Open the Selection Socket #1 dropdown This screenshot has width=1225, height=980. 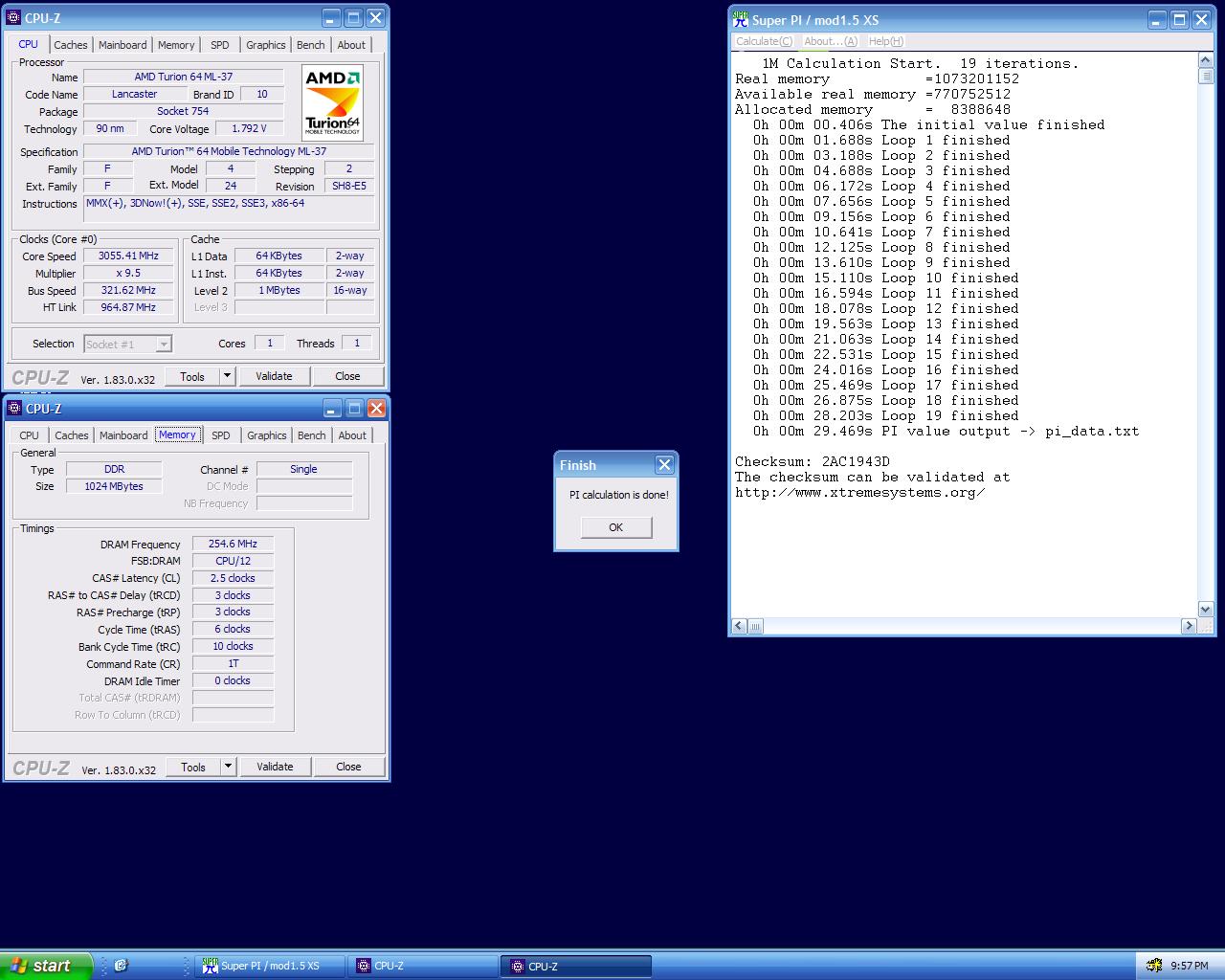point(164,344)
